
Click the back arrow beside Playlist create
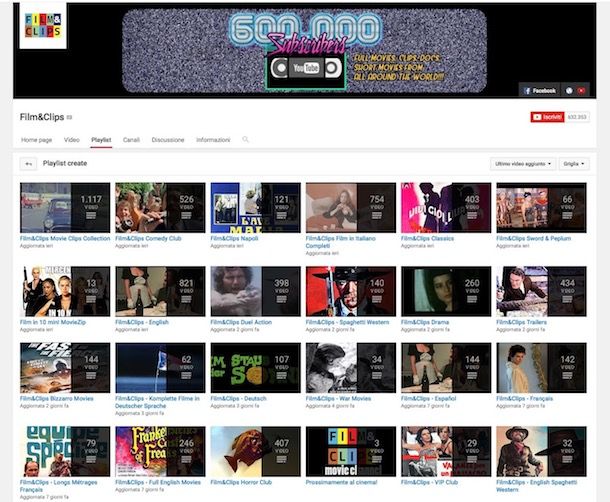(28, 164)
